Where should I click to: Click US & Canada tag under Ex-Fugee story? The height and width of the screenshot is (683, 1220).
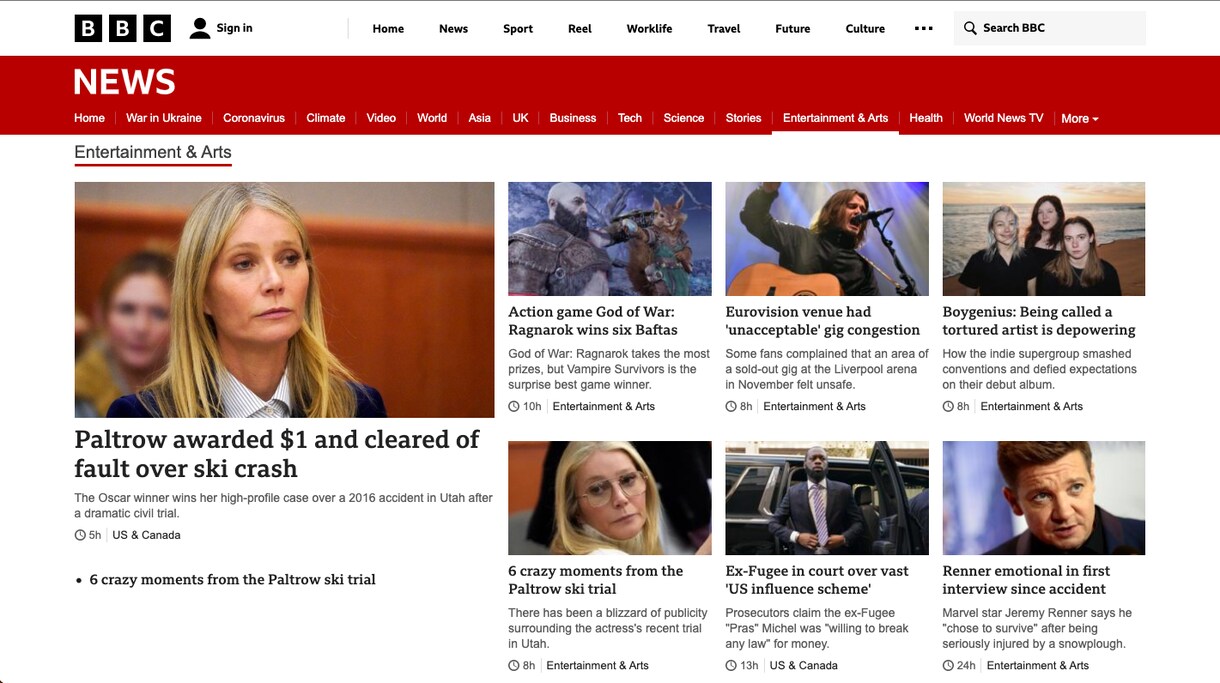coord(804,665)
